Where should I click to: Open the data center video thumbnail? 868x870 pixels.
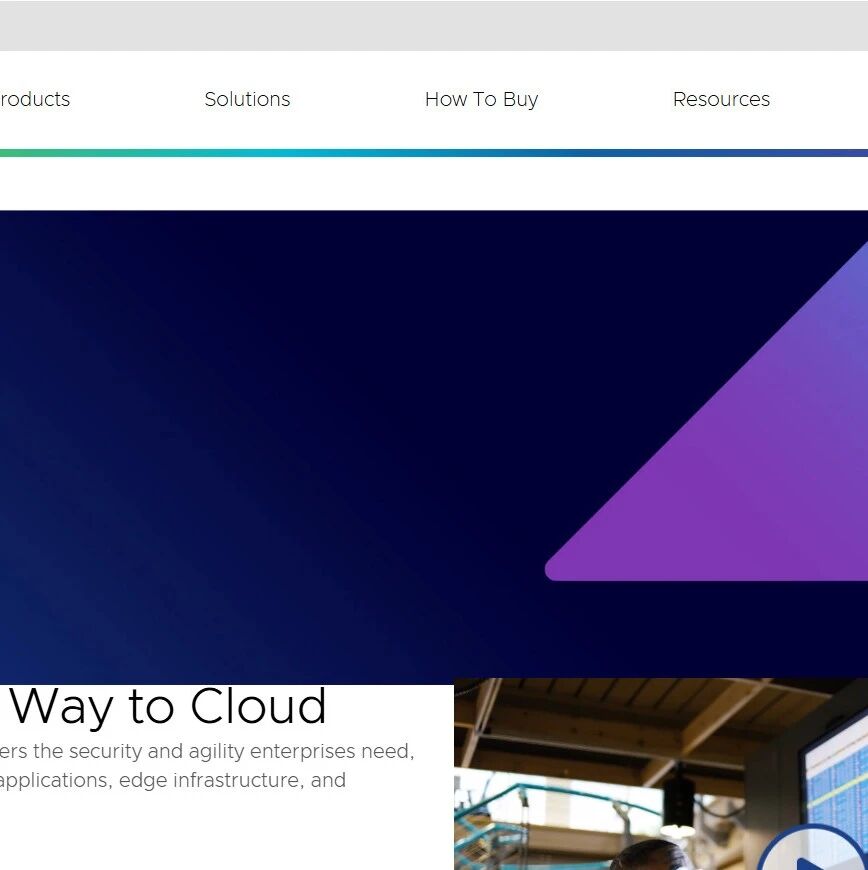pyautogui.click(x=661, y=774)
